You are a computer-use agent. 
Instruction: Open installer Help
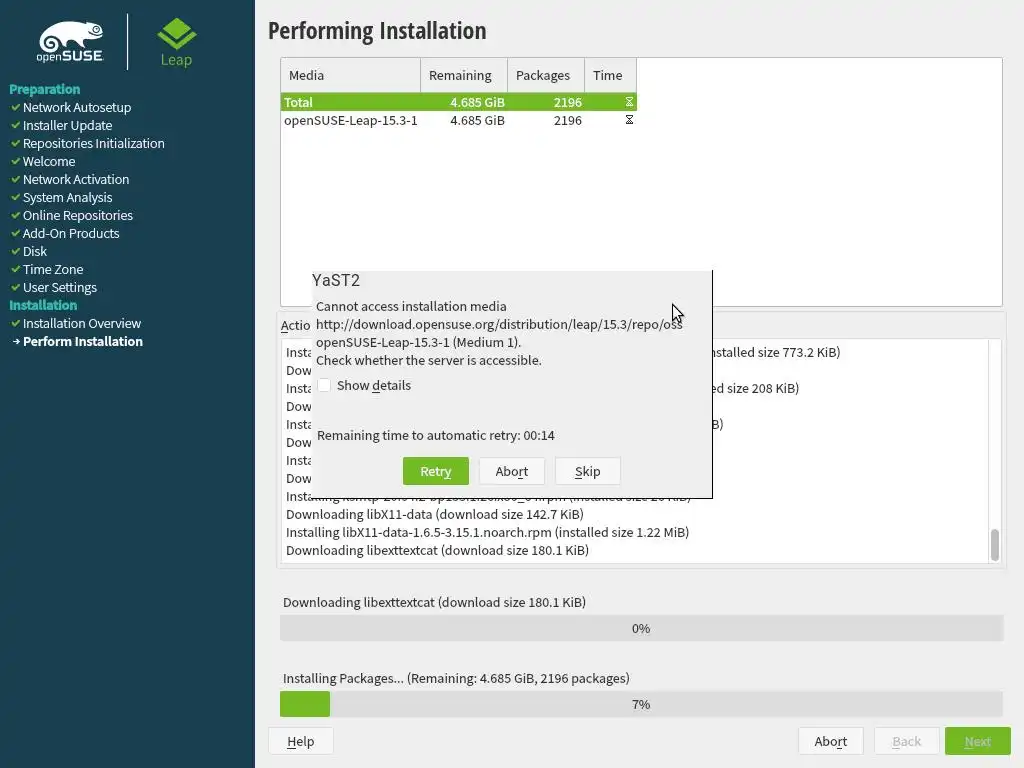300,741
